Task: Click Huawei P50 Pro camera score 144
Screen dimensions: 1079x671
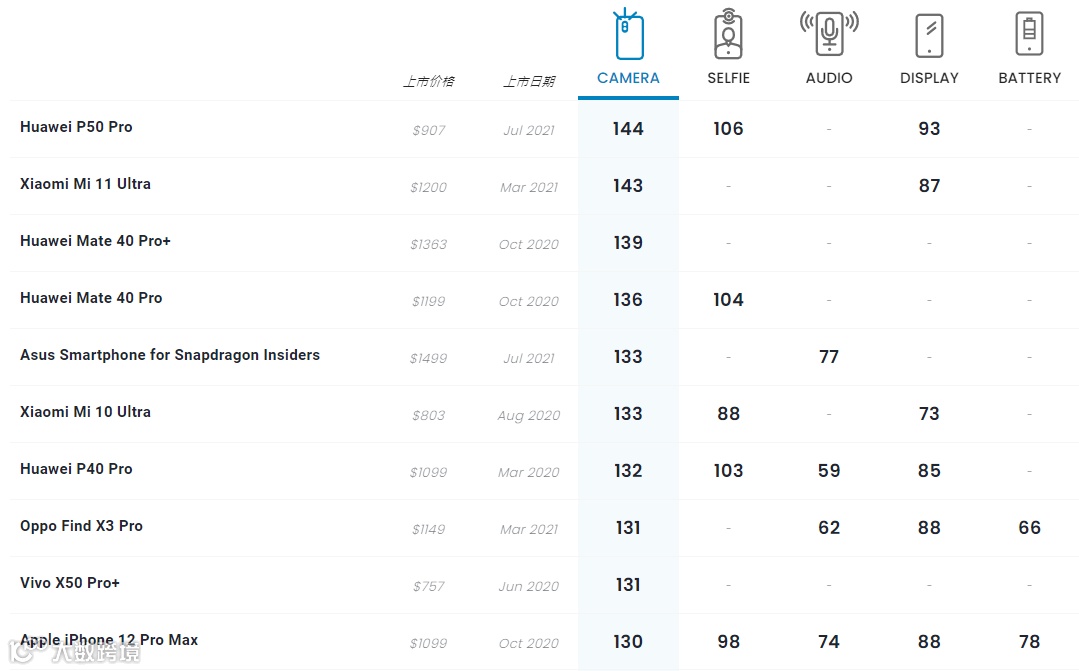Action: tap(628, 129)
